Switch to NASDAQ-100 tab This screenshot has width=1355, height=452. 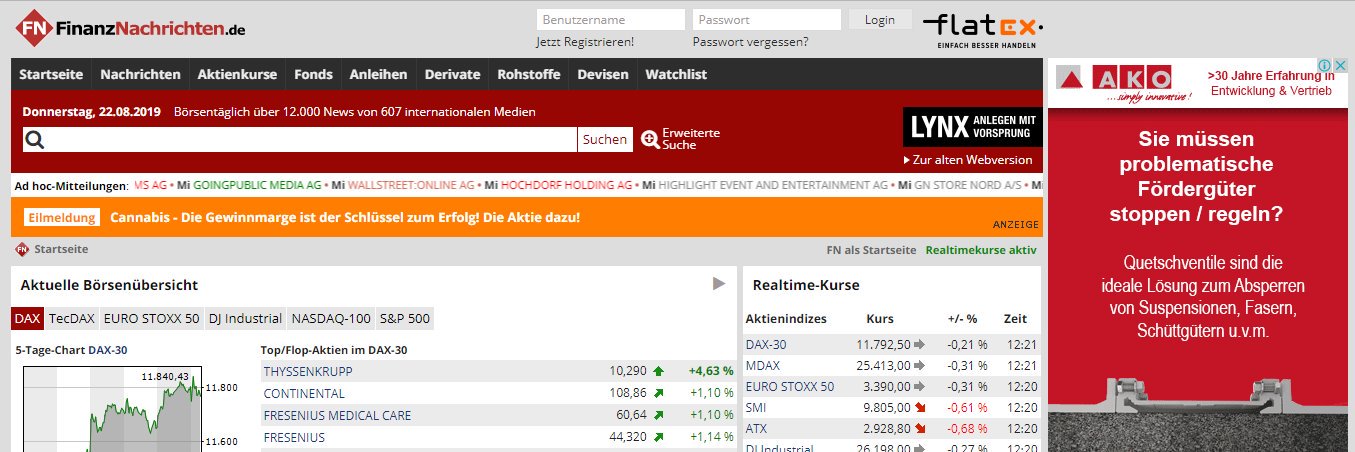(331, 319)
